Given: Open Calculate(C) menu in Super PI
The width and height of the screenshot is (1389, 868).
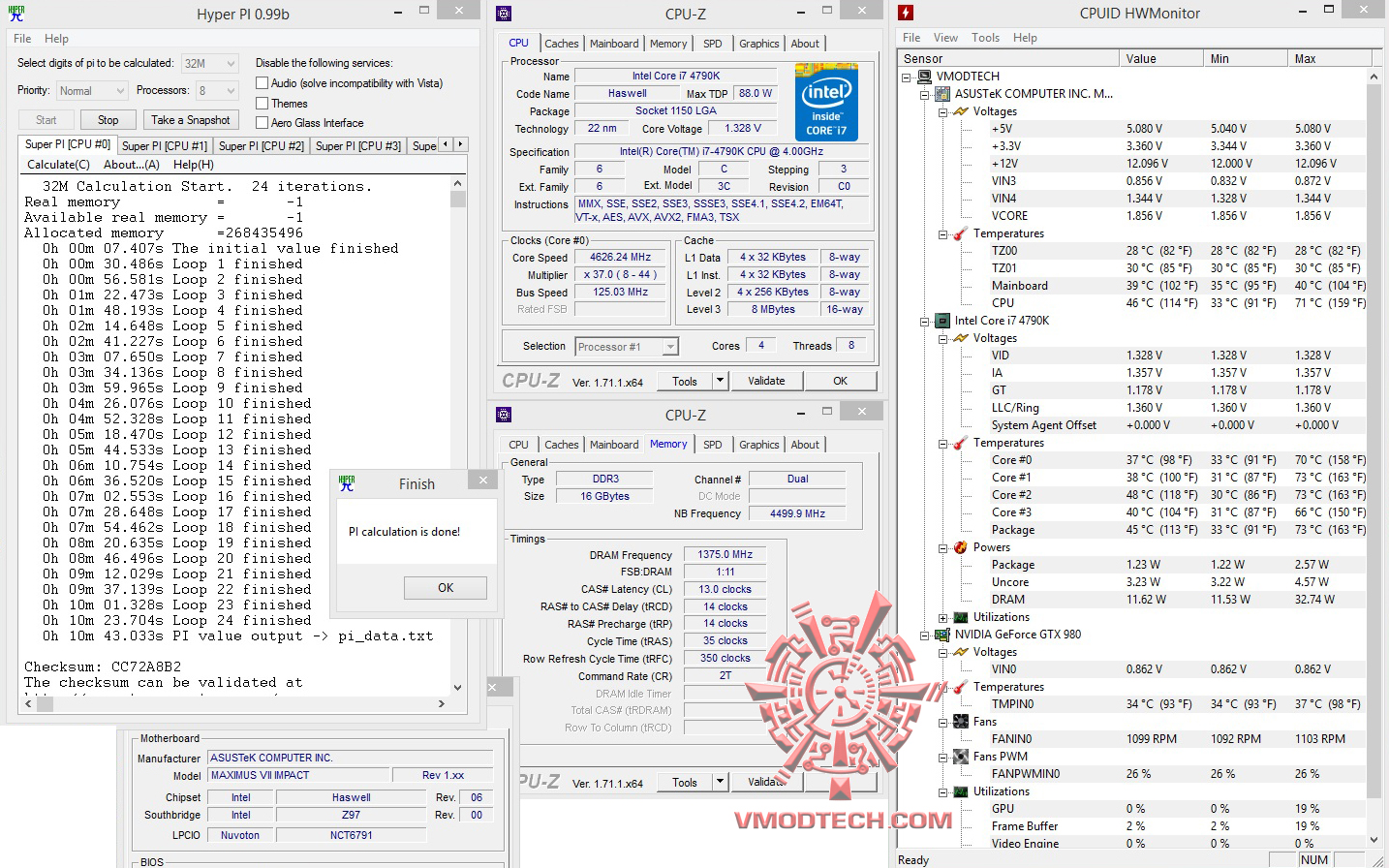Looking at the screenshot, I should (58, 165).
